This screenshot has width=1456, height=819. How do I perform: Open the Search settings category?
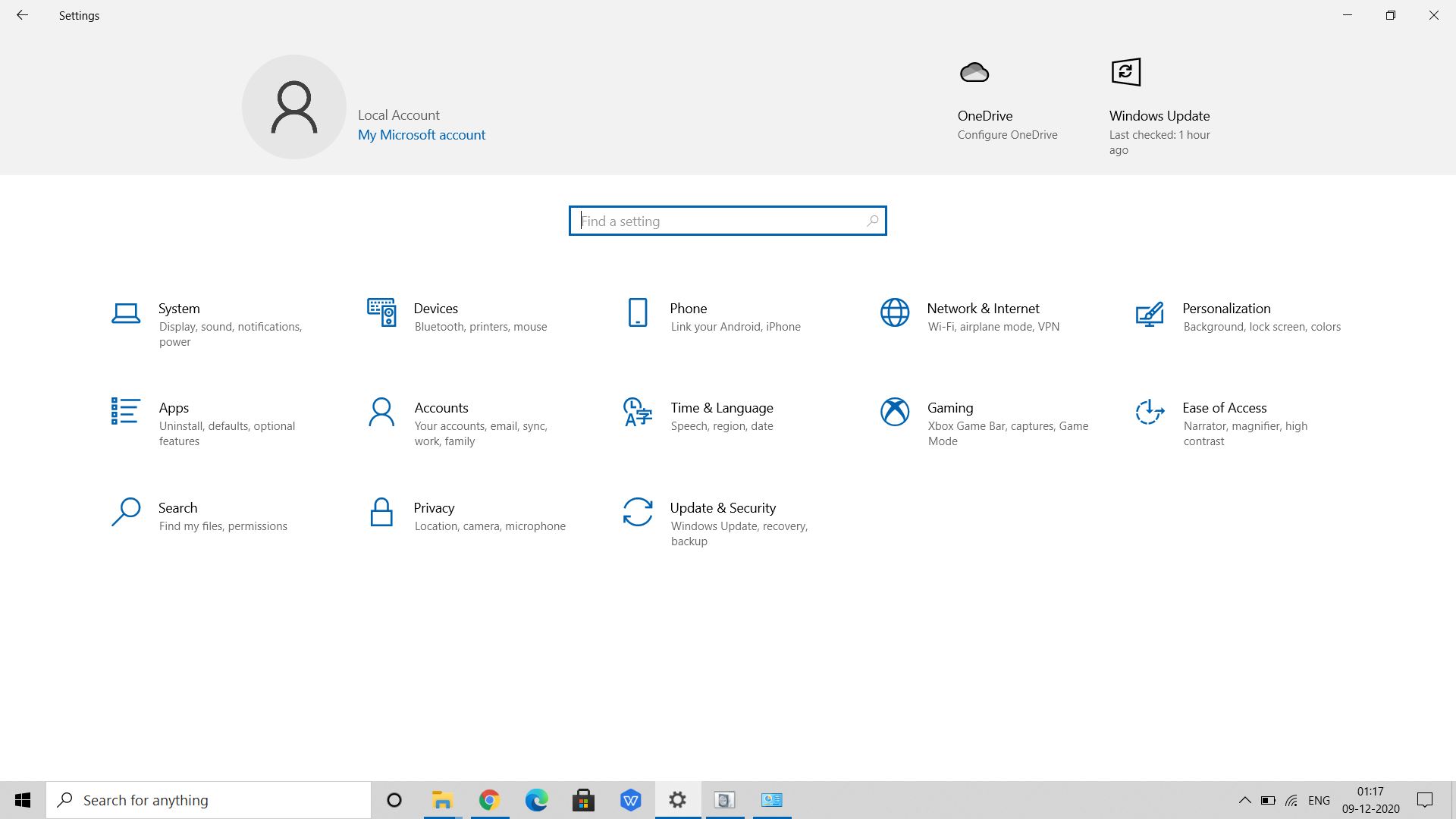pos(177,508)
